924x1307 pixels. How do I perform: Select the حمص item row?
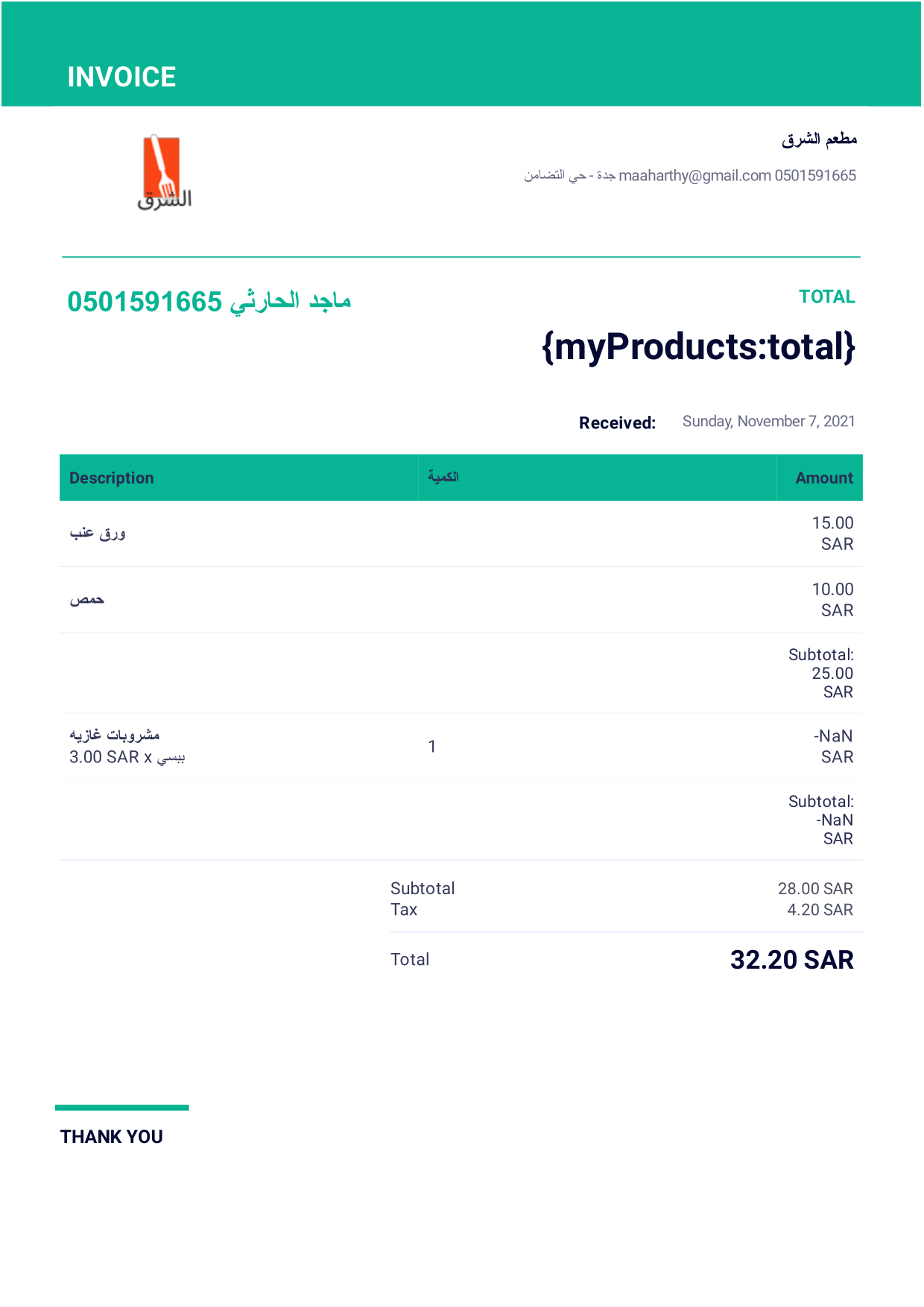point(461,600)
